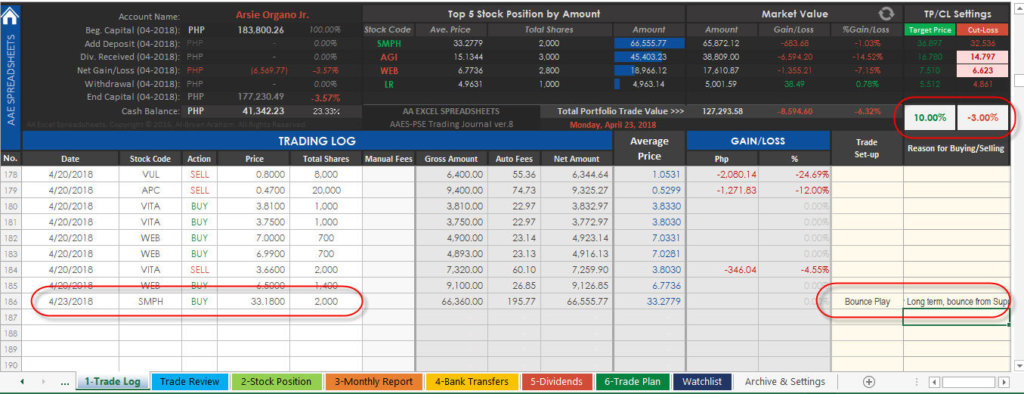Select LR stock code in Top 5 list

[389, 84]
